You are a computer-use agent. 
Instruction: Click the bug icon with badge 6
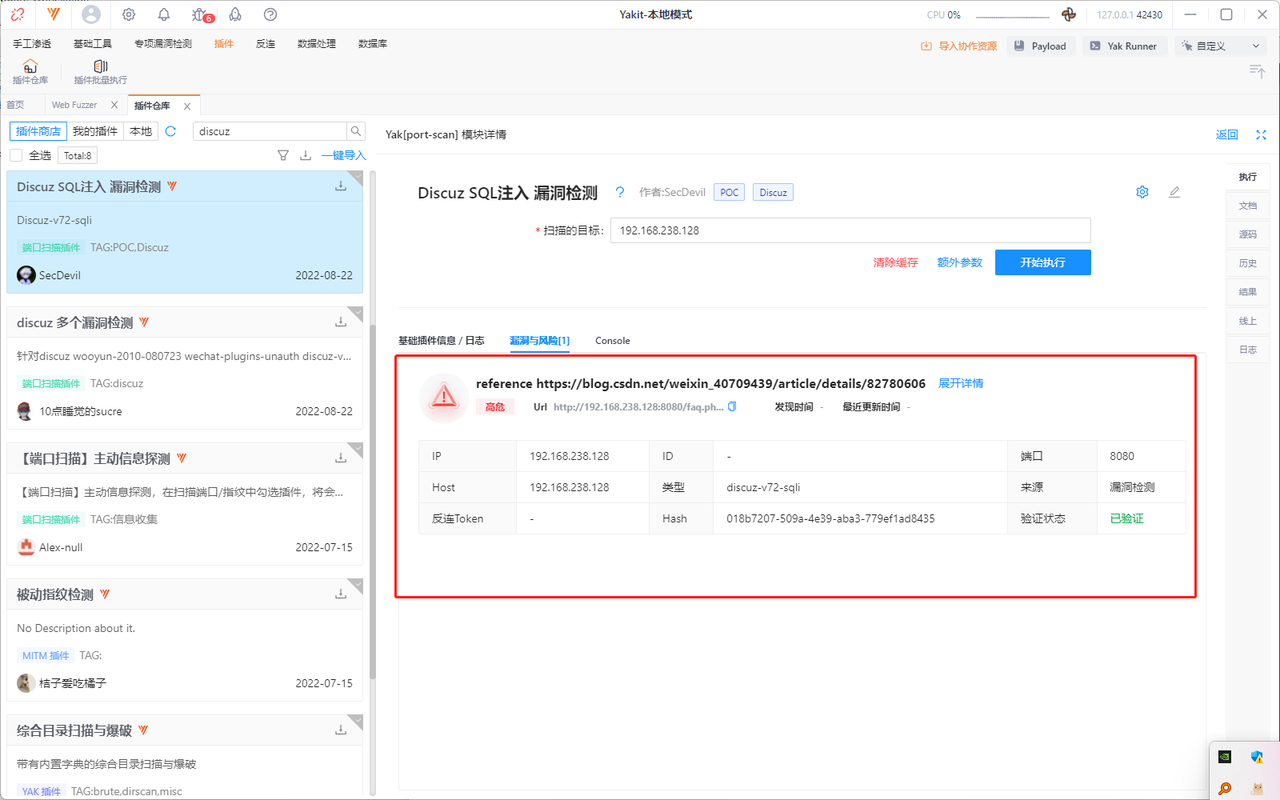click(202, 15)
